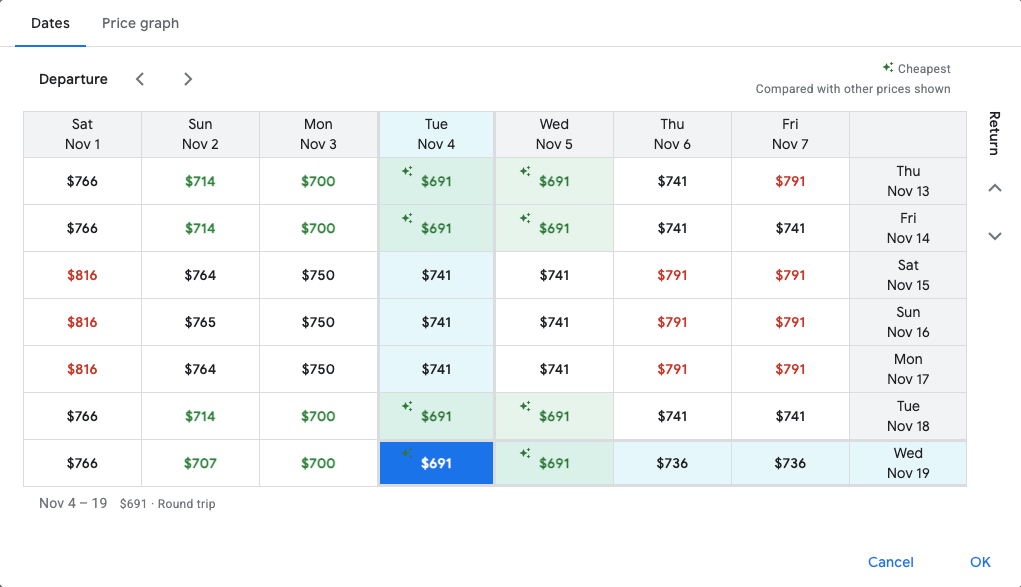Select $691 fare Wed Nov 5 returning Tue Nov 18
The height and width of the screenshot is (587, 1021).
click(x=554, y=416)
